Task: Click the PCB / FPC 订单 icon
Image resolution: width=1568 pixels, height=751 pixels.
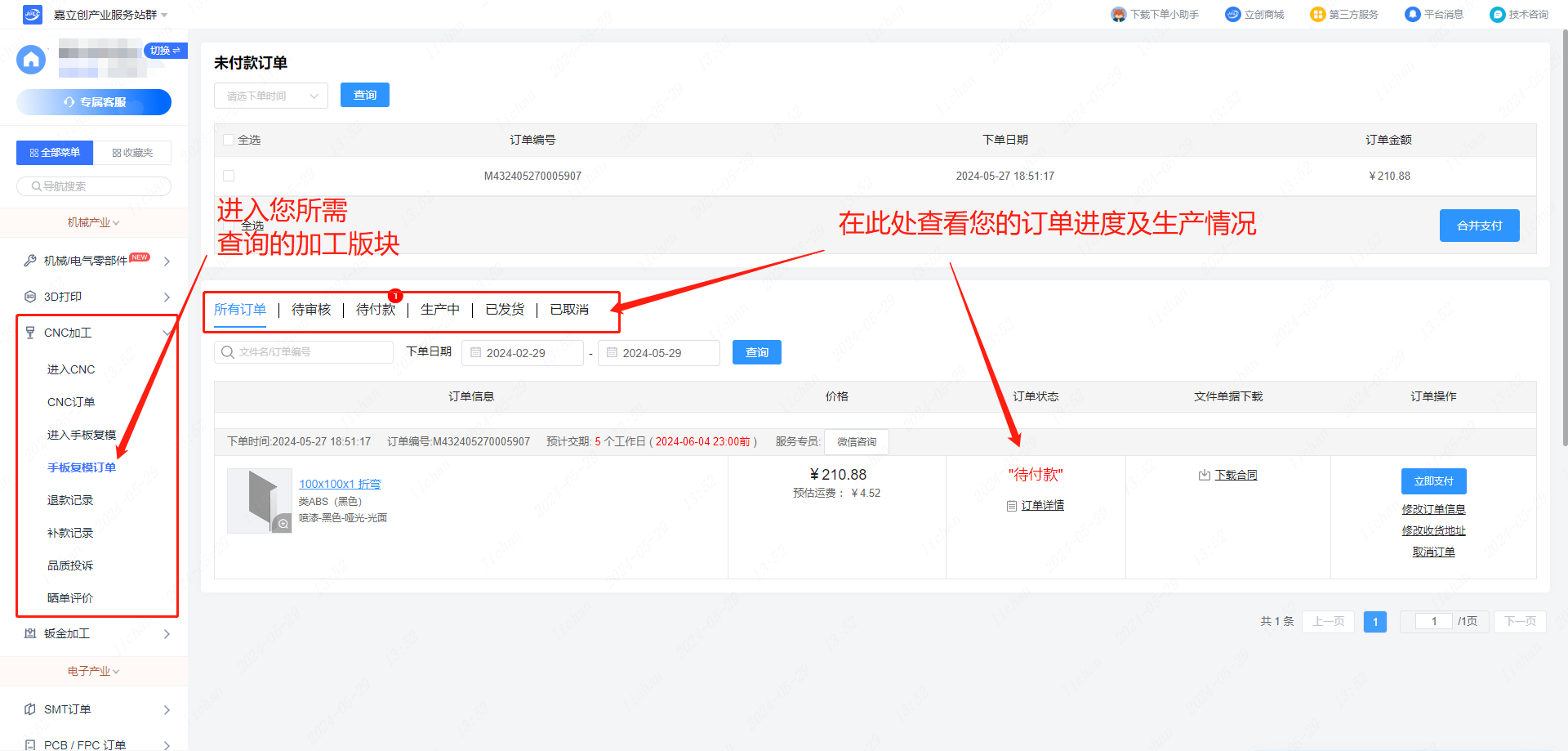Action: click(x=30, y=744)
